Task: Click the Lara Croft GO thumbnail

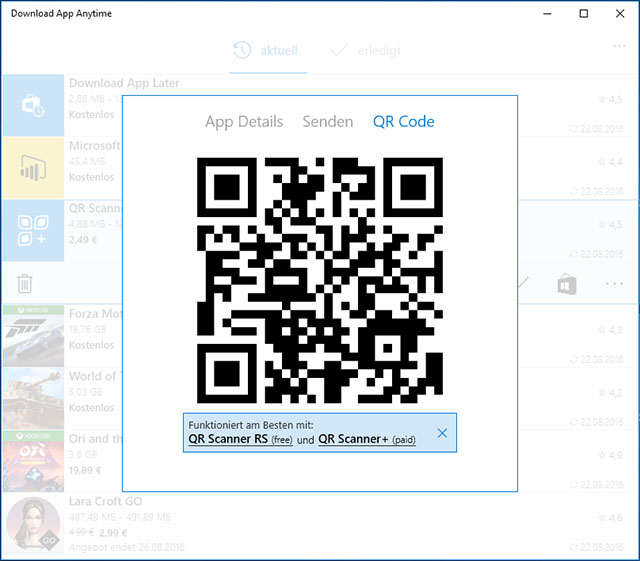Action: (x=33, y=523)
